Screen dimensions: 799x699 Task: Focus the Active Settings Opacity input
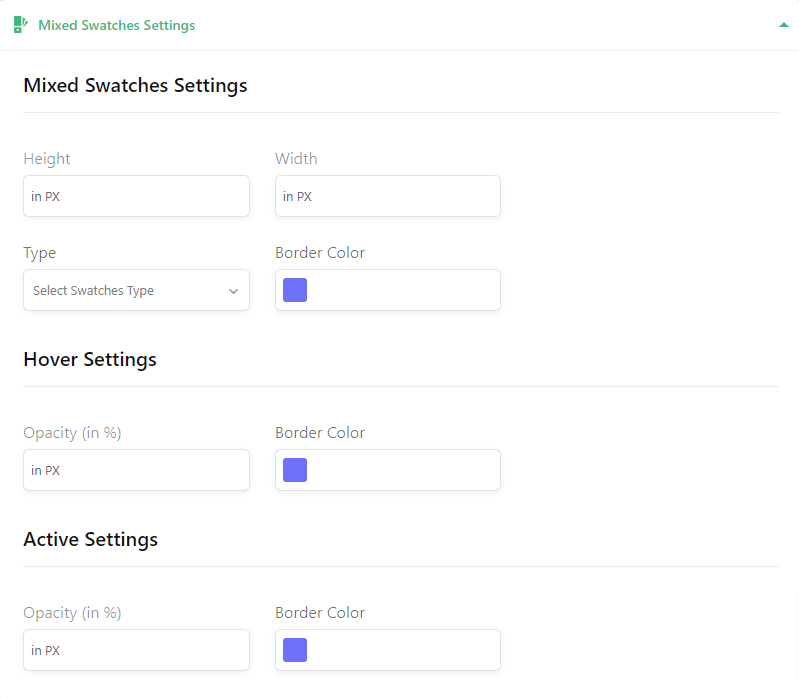coord(137,650)
